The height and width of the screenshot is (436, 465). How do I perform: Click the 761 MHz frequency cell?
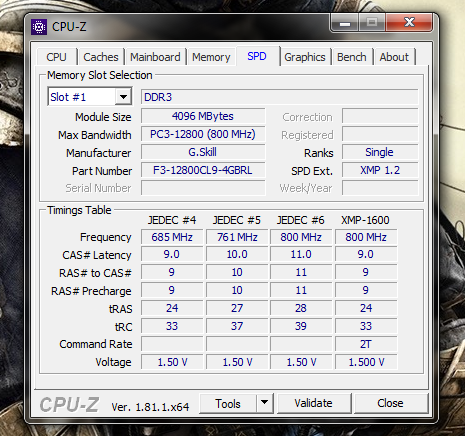(x=237, y=237)
